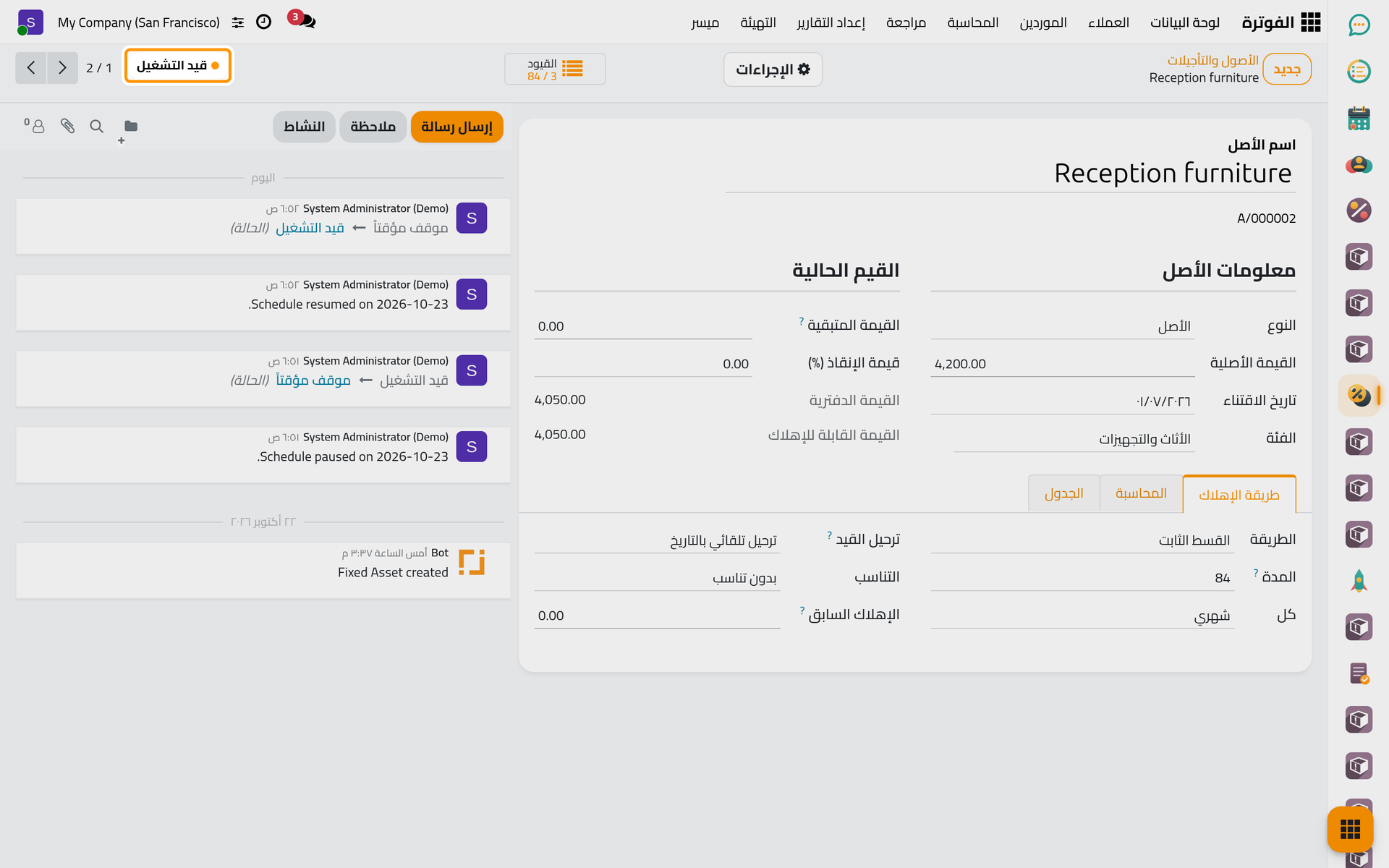The width and height of the screenshot is (1389, 868).
Task: Open the activities clock icon
Action: coord(264,22)
